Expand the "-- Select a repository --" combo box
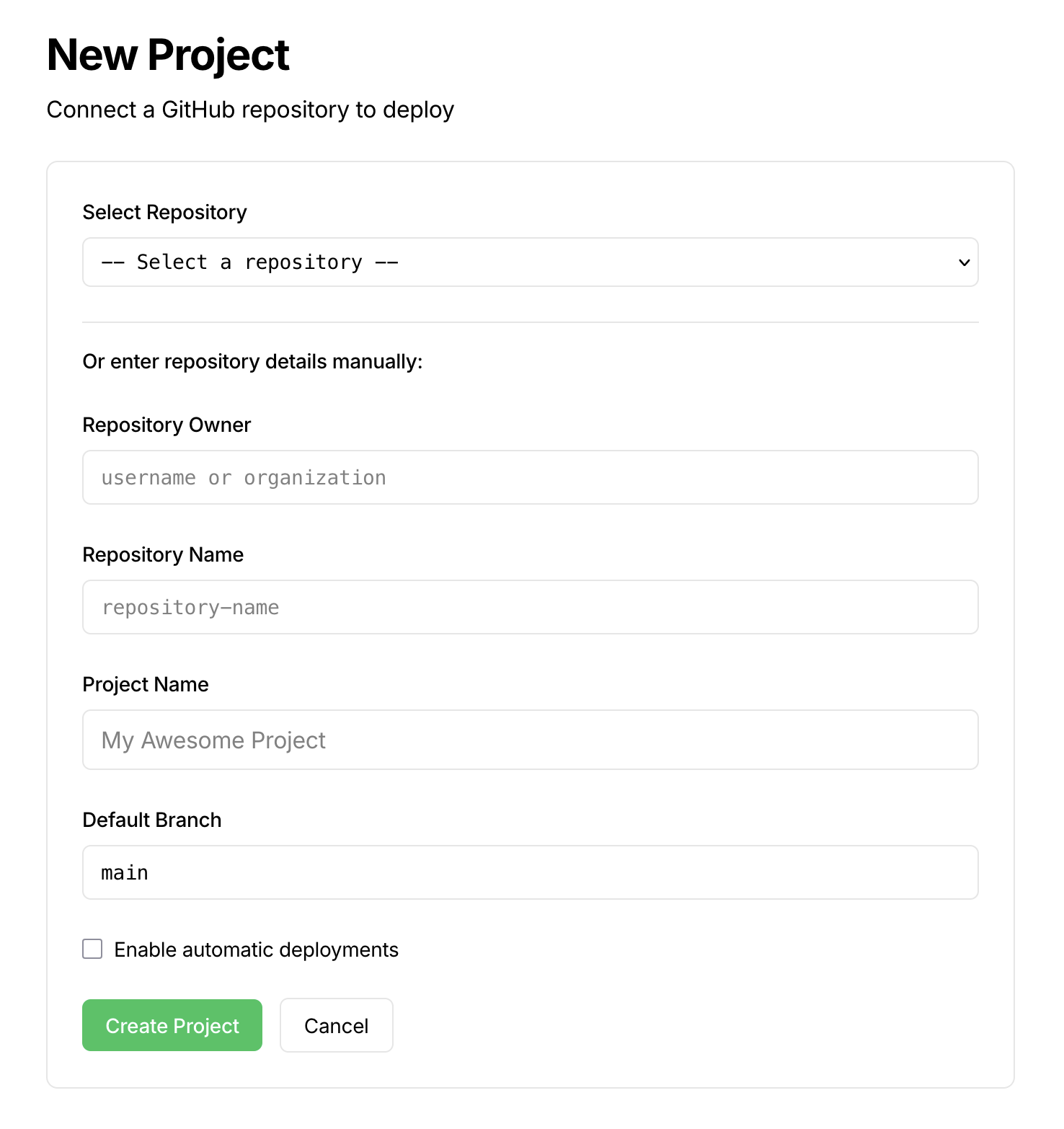The image size is (1064, 1129). coord(530,262)
